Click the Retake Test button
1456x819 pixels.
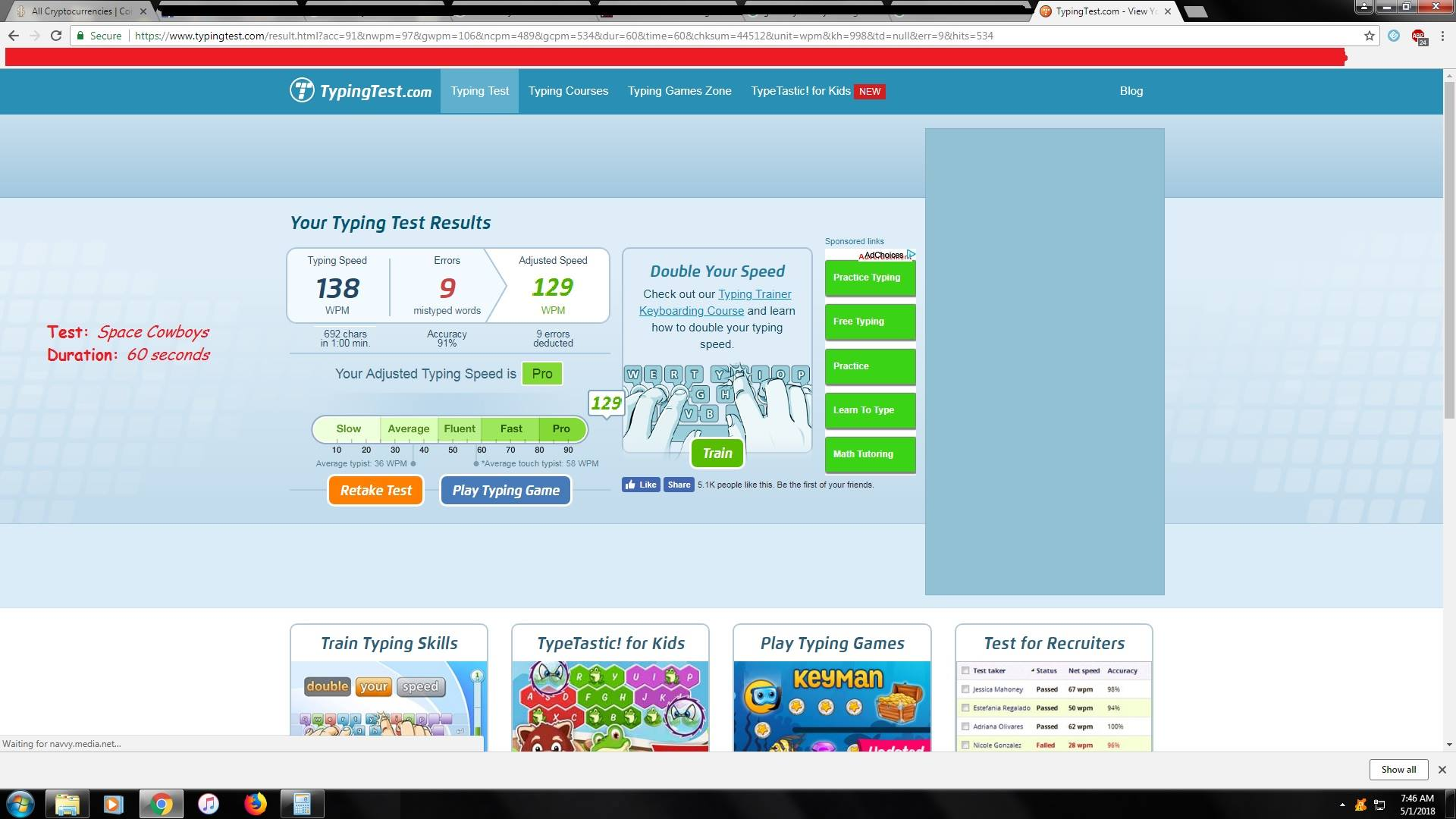(375, 491)
